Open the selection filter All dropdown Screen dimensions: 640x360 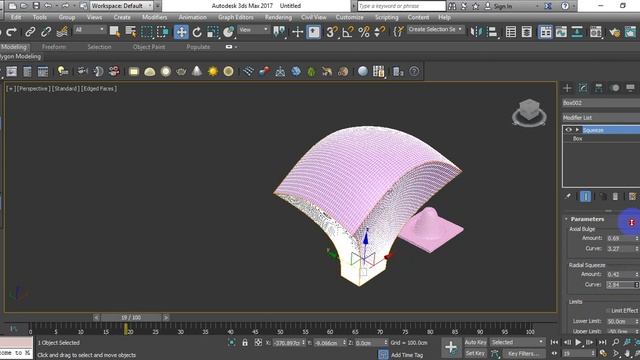coord(89,30)
